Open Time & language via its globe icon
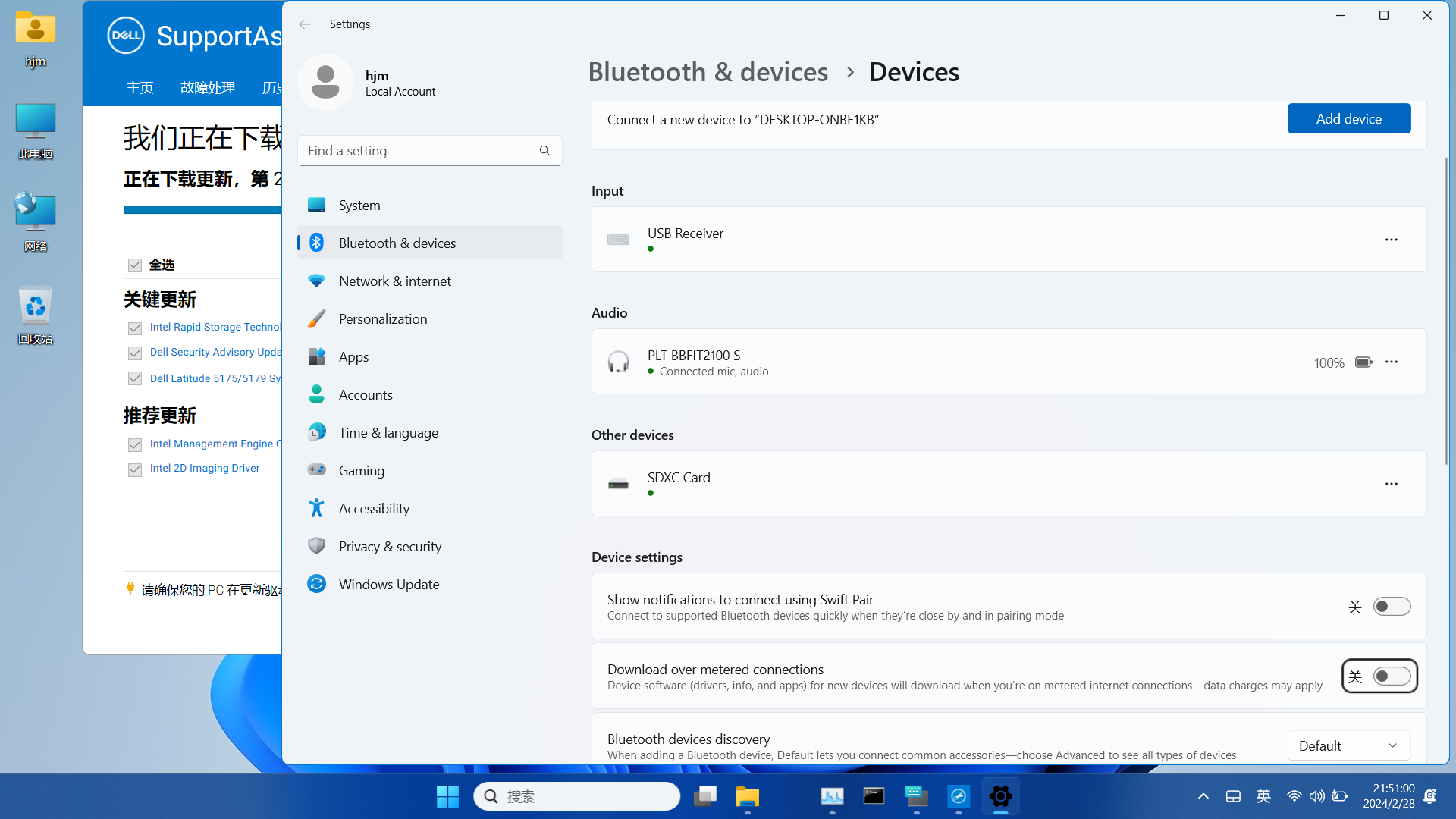This screenshot has height=819, width=1456. [316, 432]
